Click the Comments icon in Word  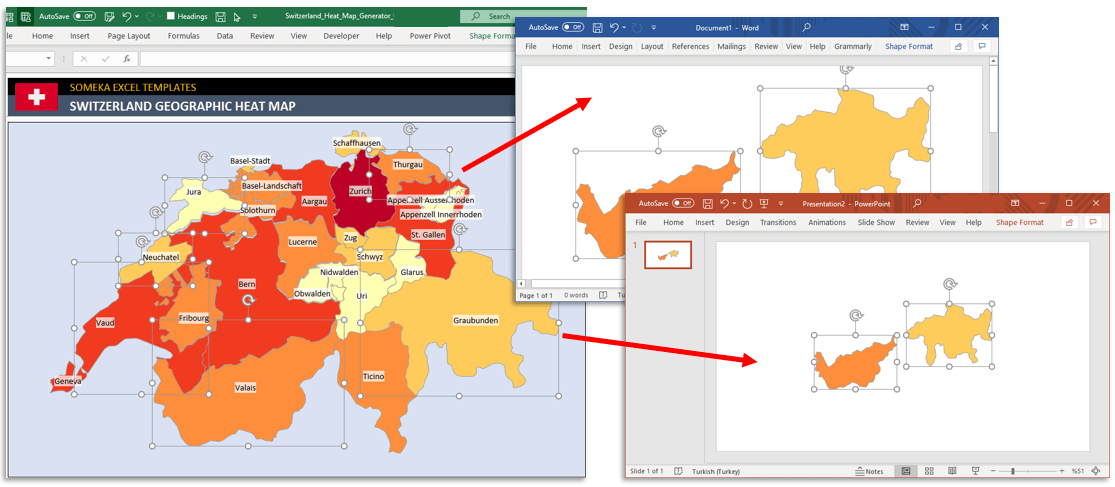tap(982, 46)
